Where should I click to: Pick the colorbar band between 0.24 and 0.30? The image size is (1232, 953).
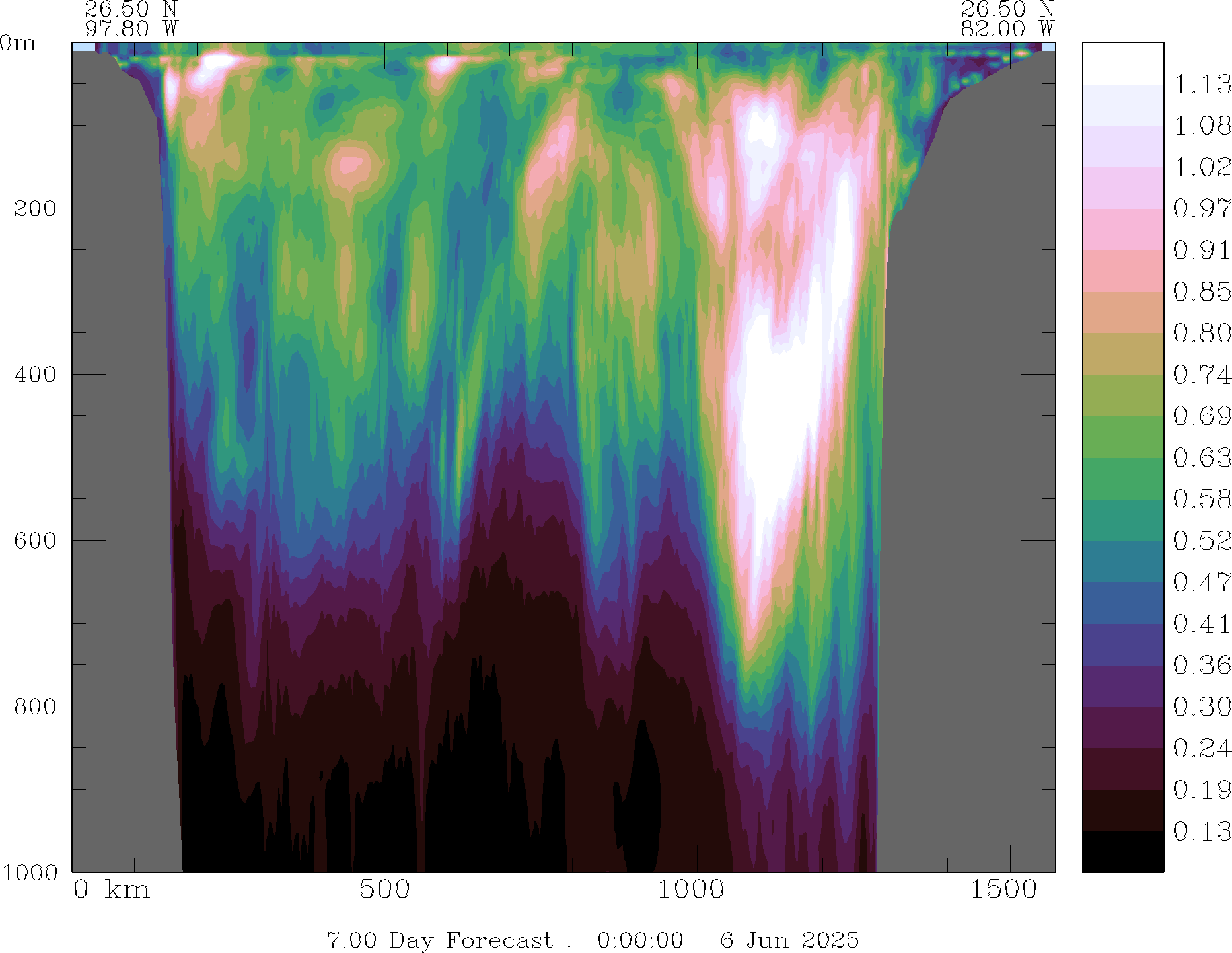1122,728
